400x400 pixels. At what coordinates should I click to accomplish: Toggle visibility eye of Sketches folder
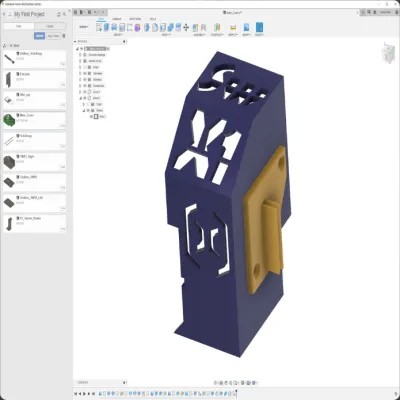[85, 79]
